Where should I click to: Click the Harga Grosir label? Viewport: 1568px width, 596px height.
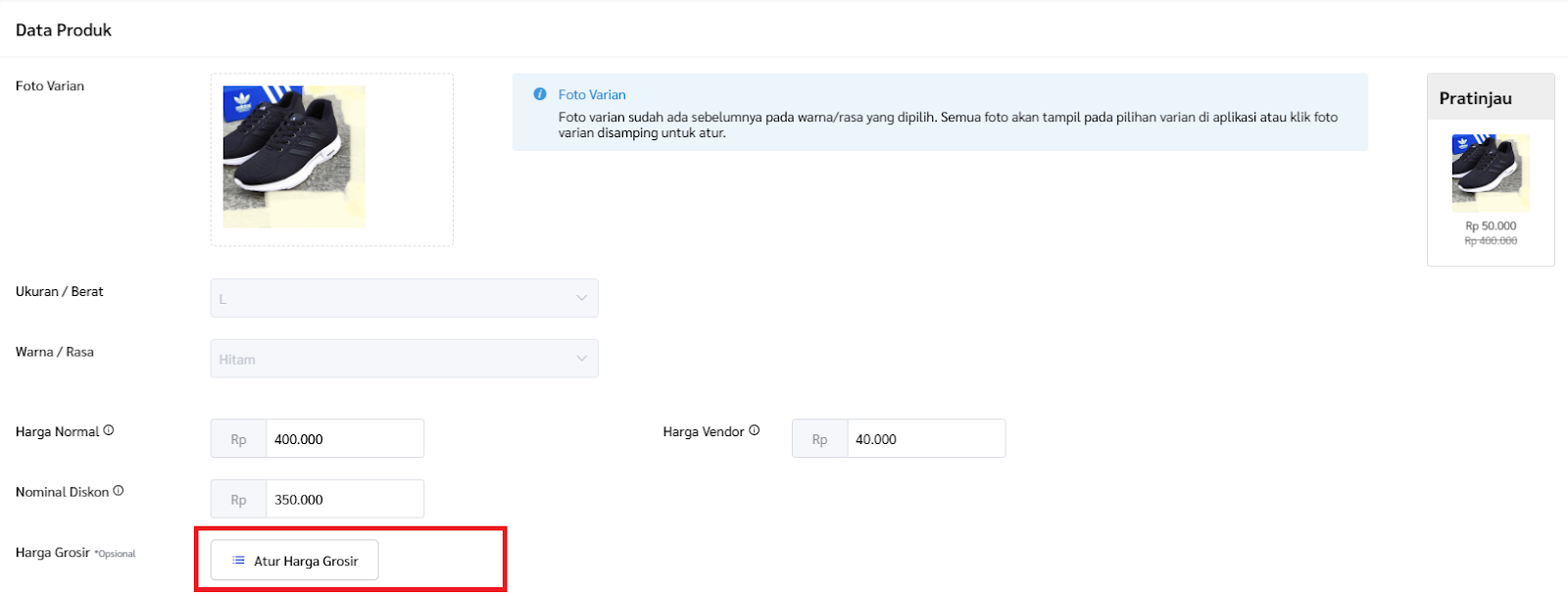53,552
